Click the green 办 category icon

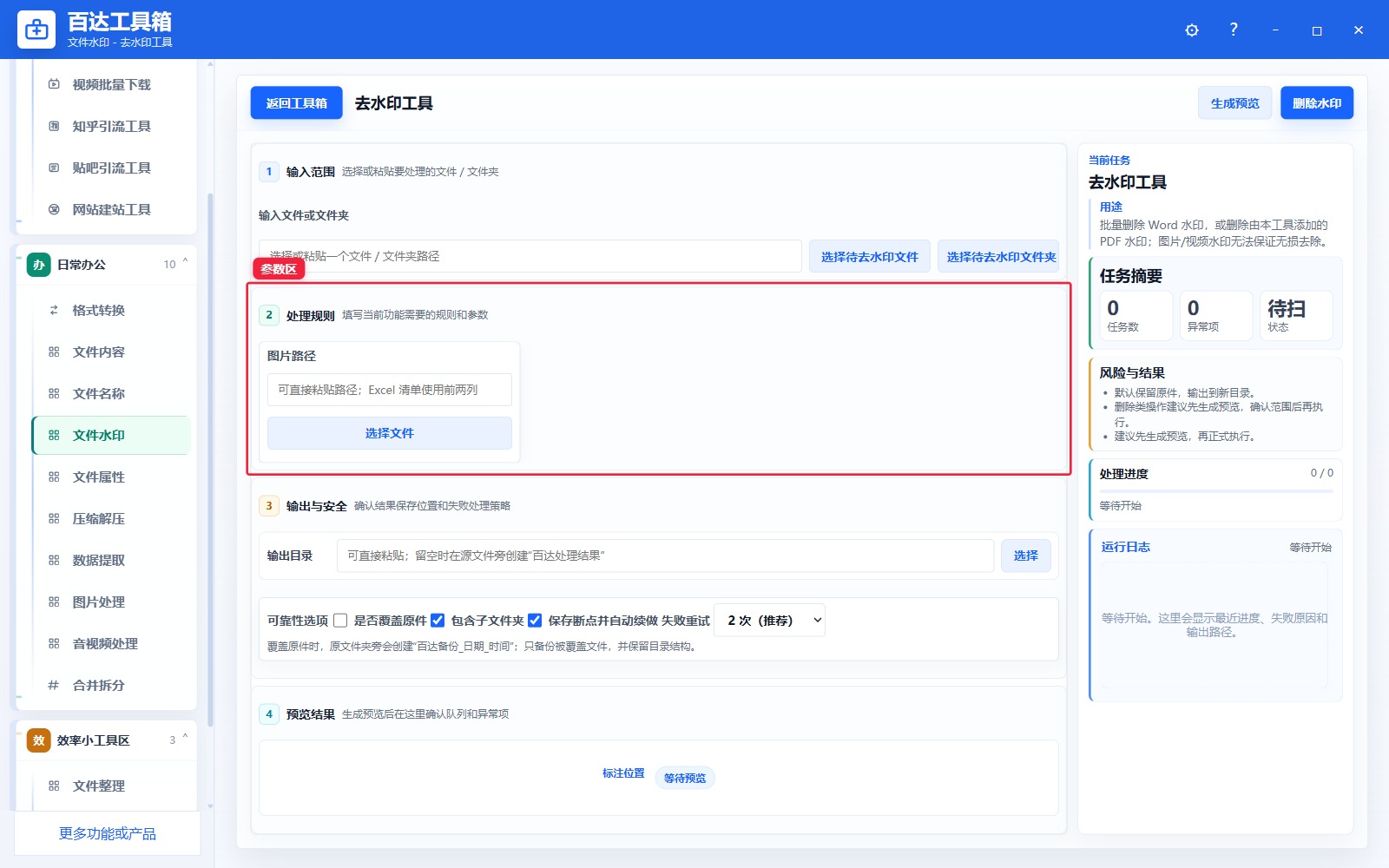(38, 265)
